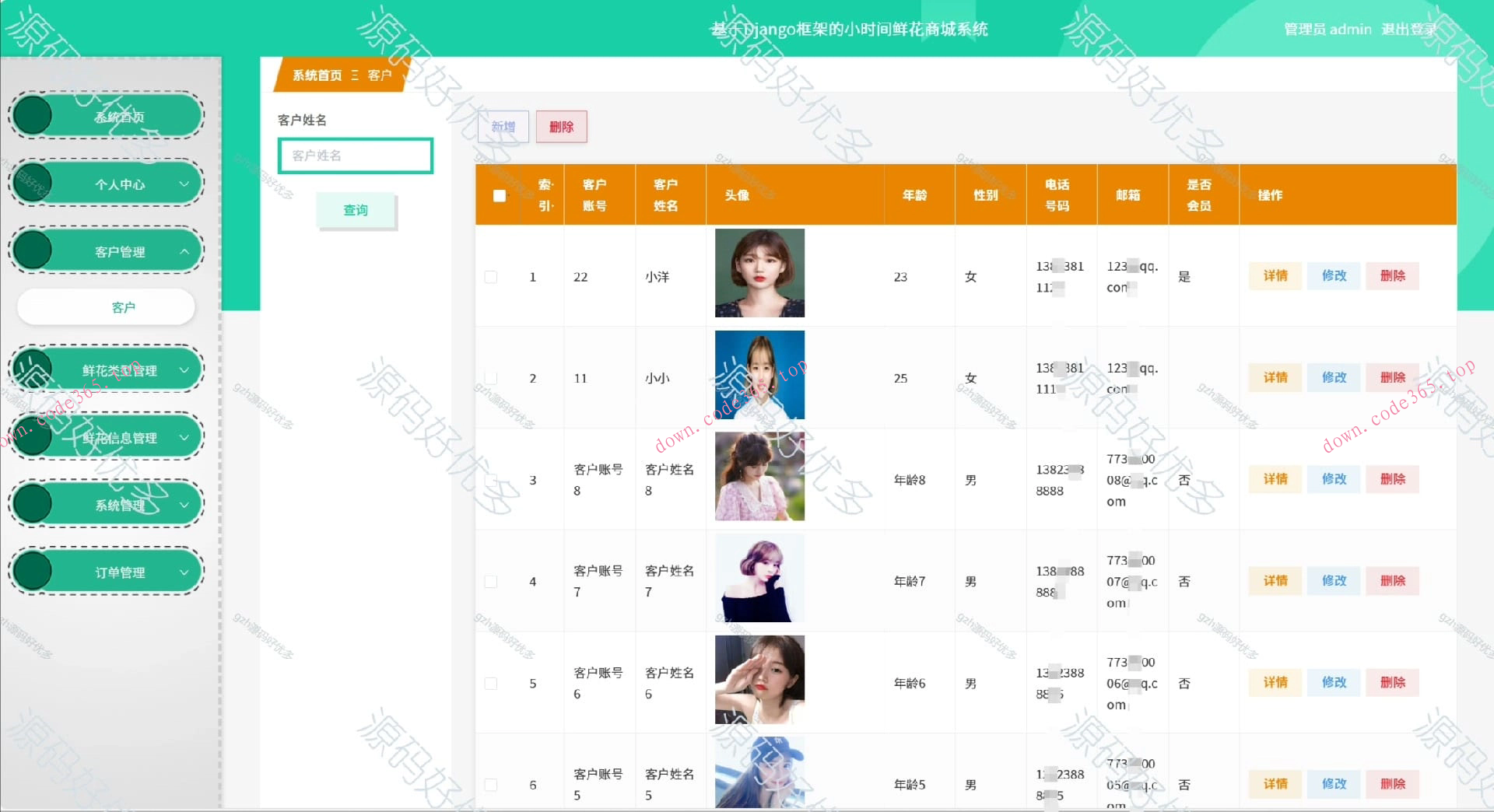Click 删除 for customer 小洋
The height and width of the screenshot is (812, 1494).
[x=1393, y=275]
